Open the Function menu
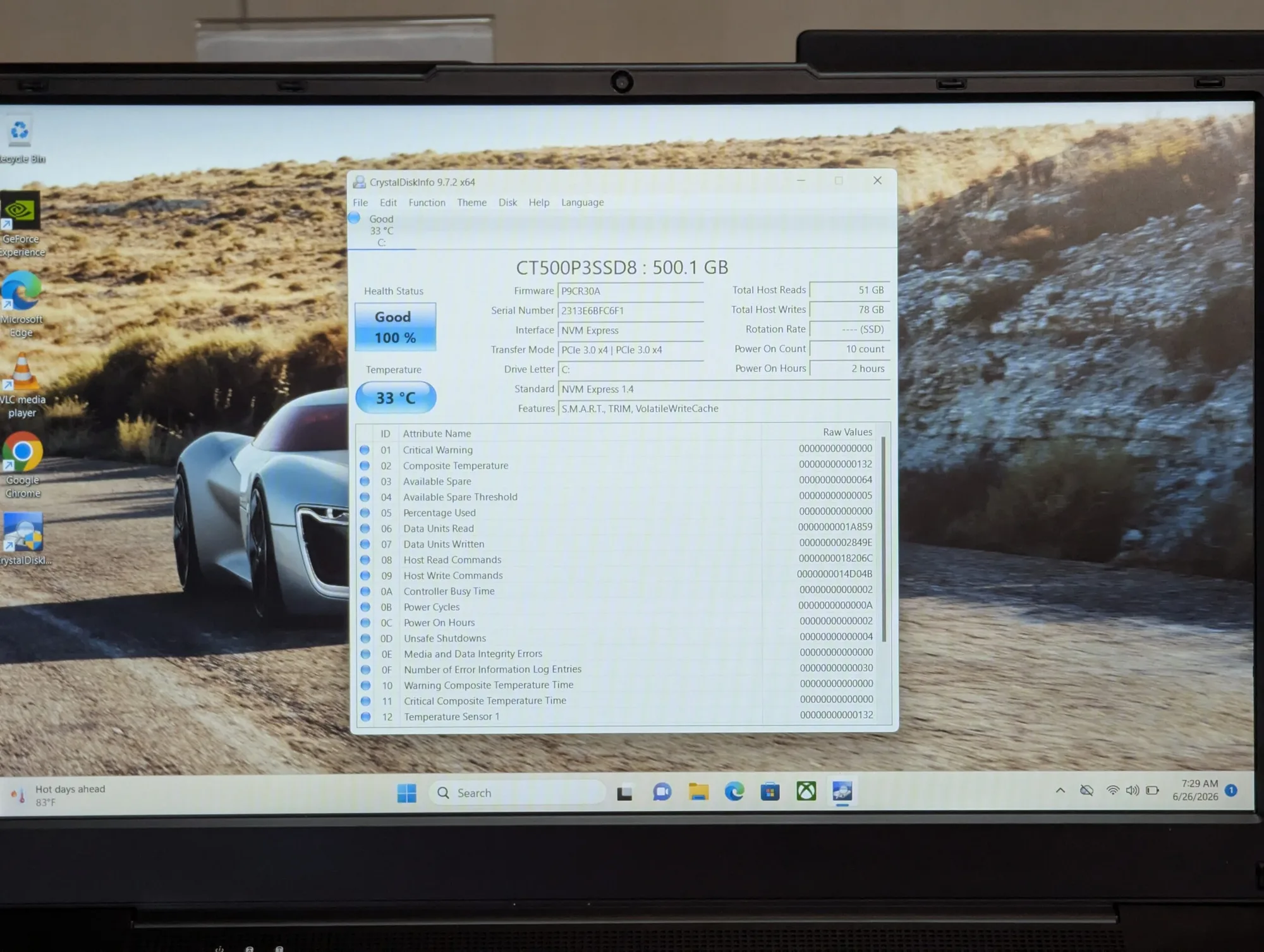The width and height of the screenshot is (1264, 952). tap(427, 202)
